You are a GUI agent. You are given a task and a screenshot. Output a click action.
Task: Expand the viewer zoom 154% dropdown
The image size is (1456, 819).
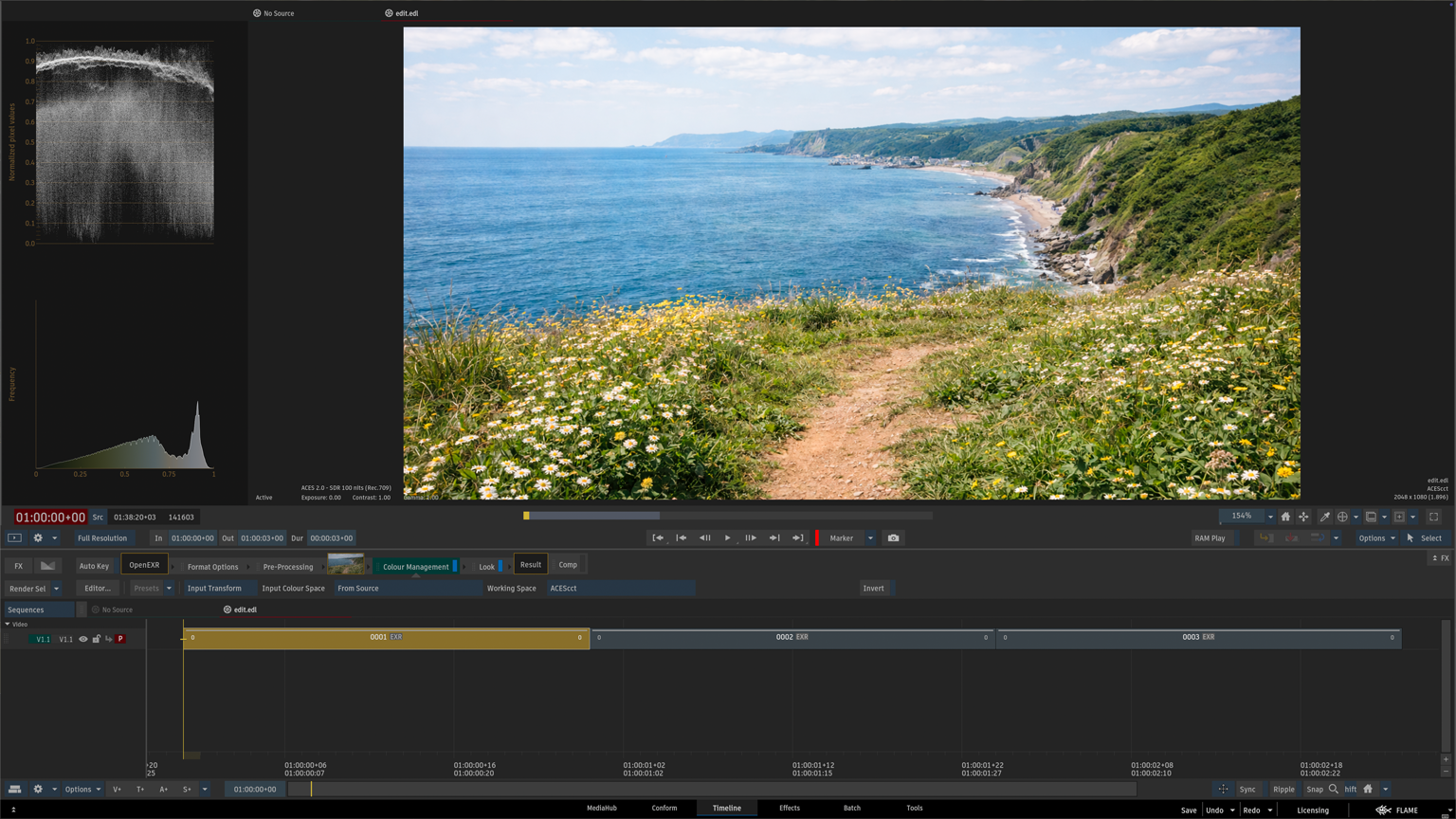tap(1270, 517)
